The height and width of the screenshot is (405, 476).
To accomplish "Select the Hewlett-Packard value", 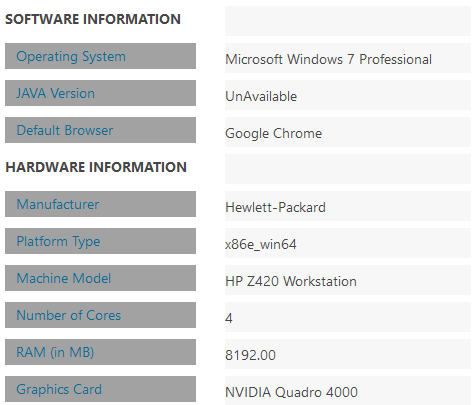I will [275, 207].
